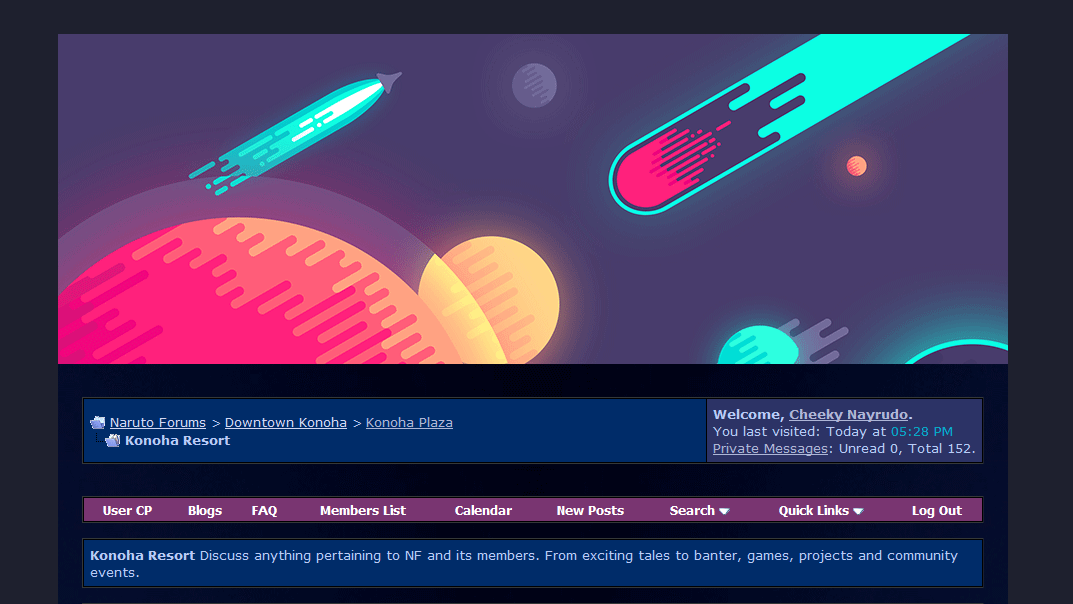Go to Blogs in the navbar
1073x604 pixels.
tap(205, 510)
